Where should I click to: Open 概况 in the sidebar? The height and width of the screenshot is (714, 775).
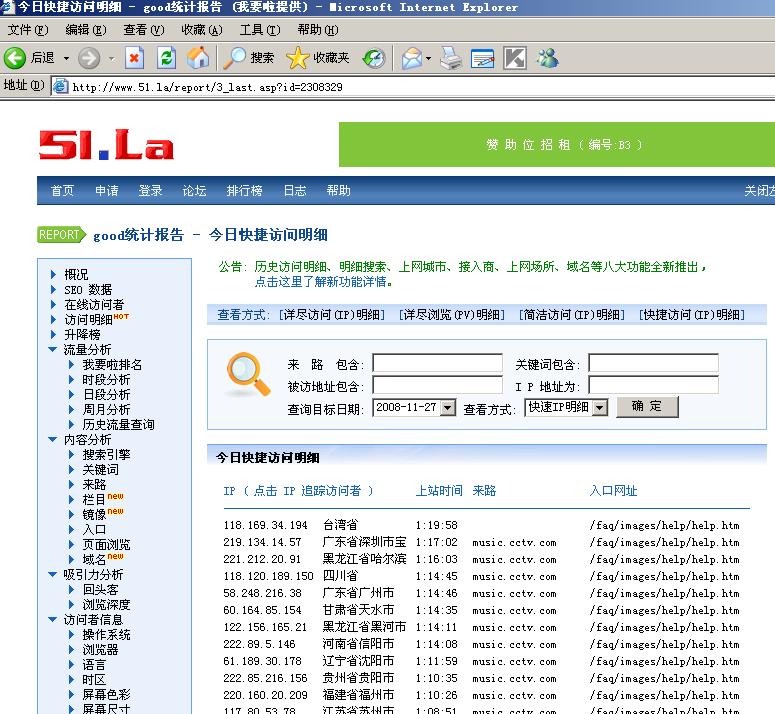coord(76,274)
